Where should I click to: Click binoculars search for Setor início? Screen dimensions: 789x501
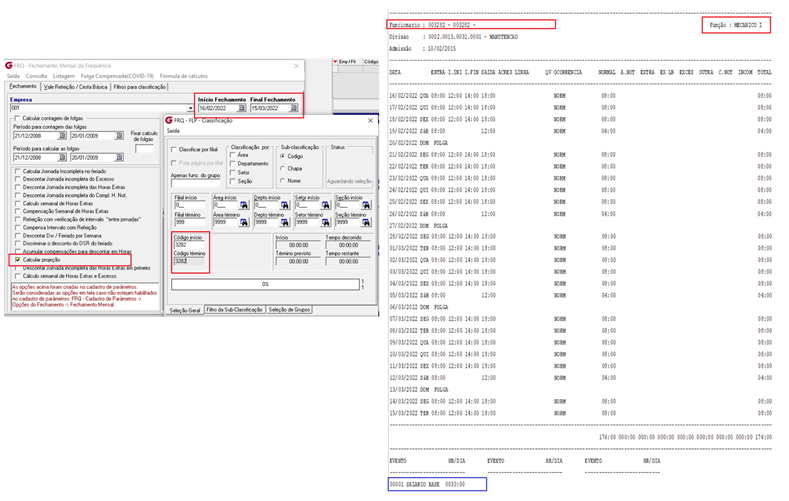[326, 205]
